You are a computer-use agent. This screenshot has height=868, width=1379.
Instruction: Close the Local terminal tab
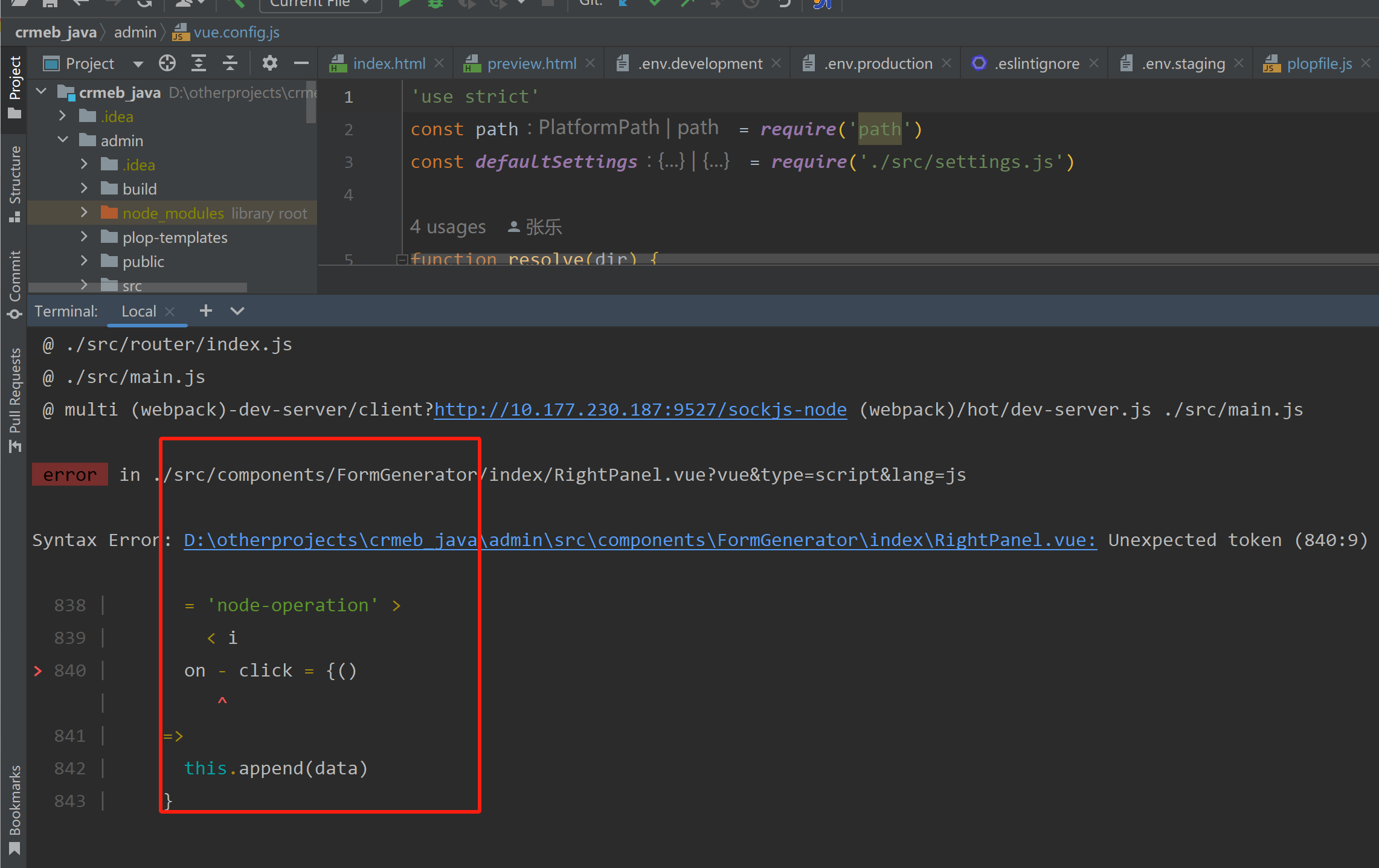[x=170, y=311]
